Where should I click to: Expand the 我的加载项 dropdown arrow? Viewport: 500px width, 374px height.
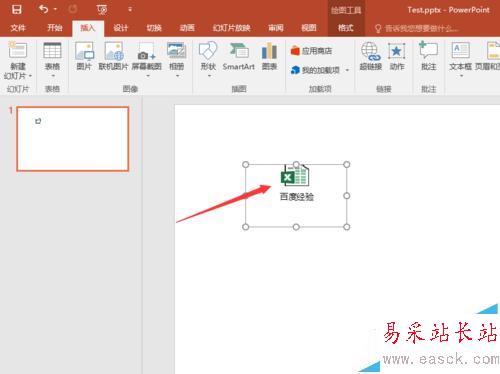pos(347,70)
